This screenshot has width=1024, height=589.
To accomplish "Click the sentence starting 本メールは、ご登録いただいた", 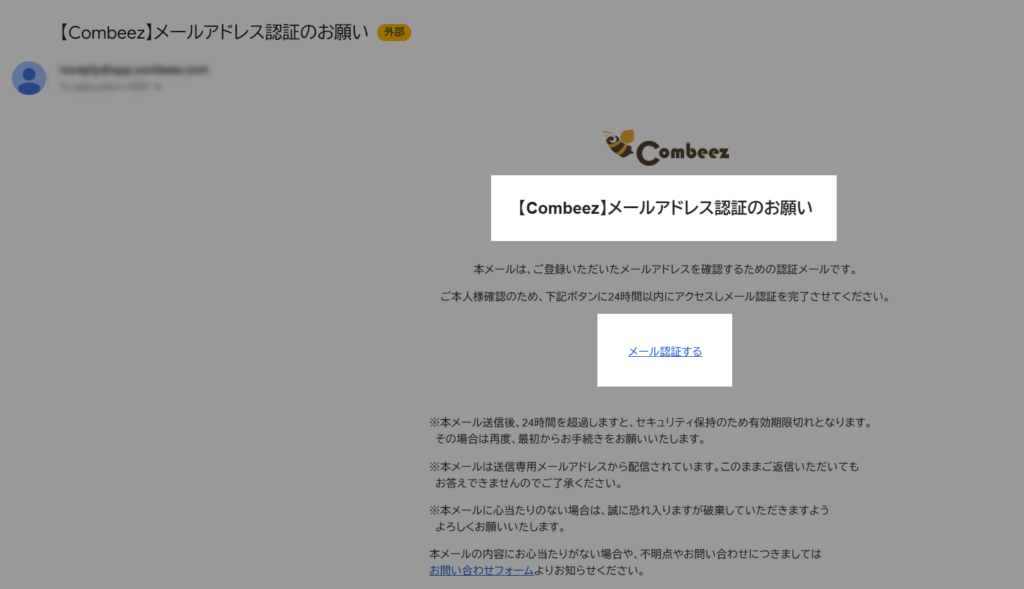I will click(x=664, y=269).
